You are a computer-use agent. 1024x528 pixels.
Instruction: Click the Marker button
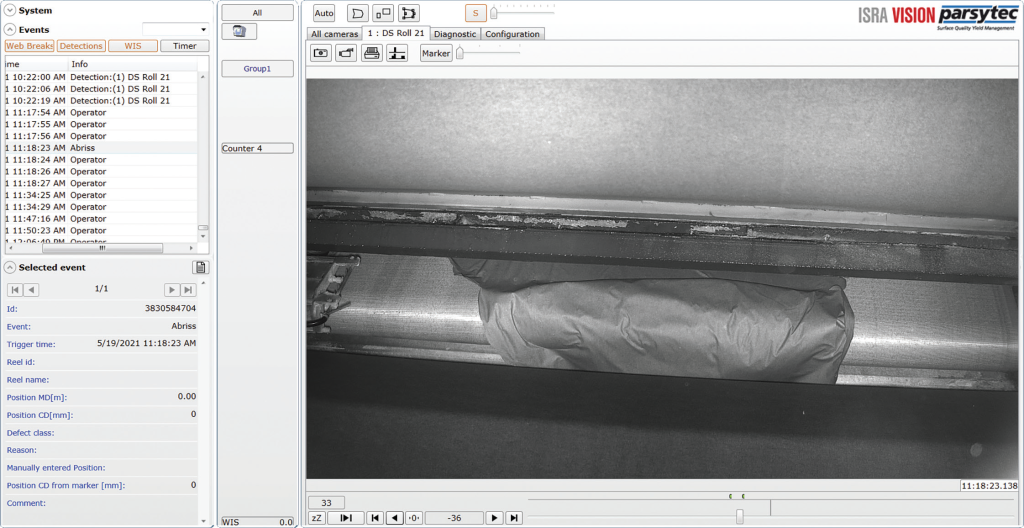436,54
